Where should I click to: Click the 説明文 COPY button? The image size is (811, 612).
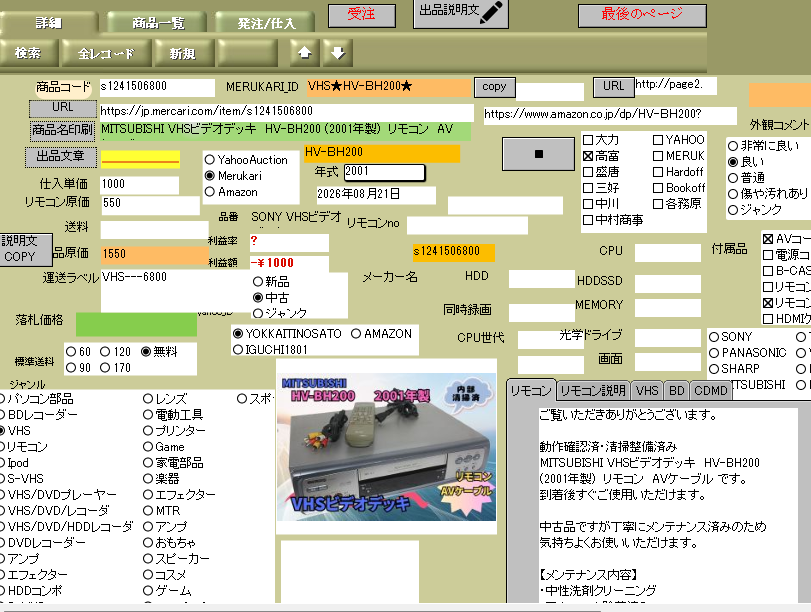click(x=26, y=249)
